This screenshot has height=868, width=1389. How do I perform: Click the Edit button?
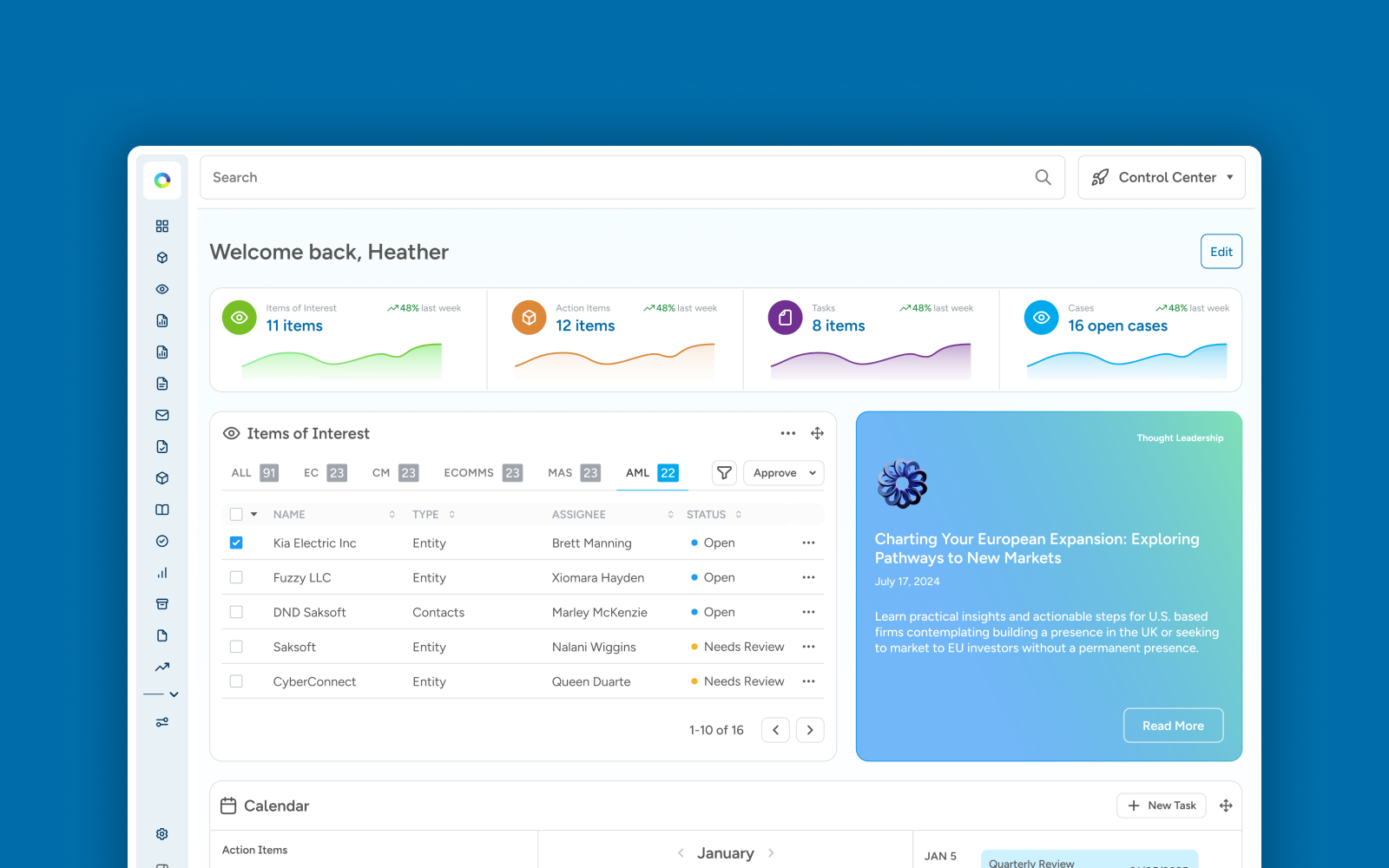pos(1221,252)
